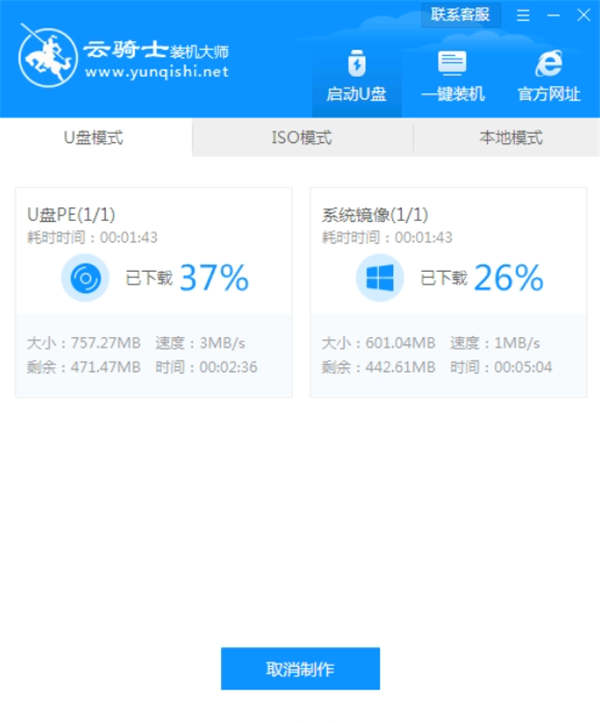Click the U盘PE(1/1) title
This screenshot has height=723, width=600.
click(x=71, y=214)
